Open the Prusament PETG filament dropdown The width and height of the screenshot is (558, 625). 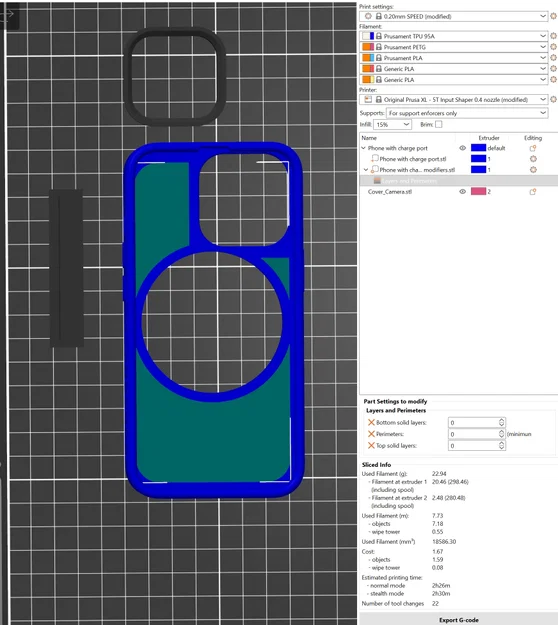pyautogui.click(x=543, y=47)
